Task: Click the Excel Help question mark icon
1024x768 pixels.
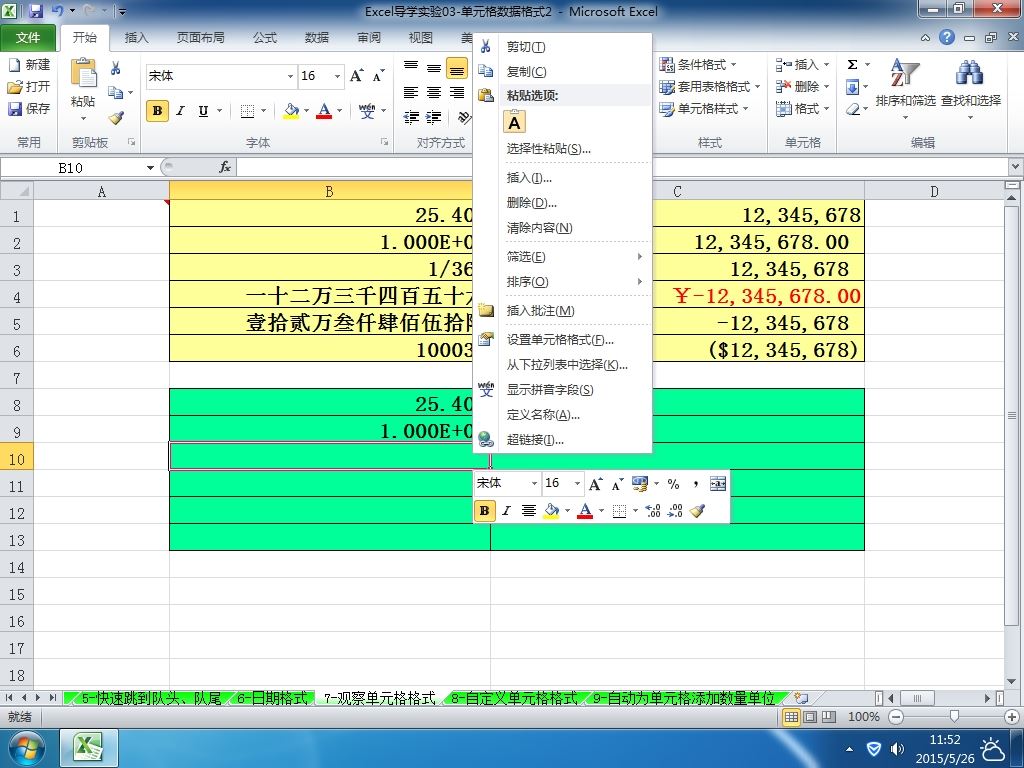Action: click(947, 37)
